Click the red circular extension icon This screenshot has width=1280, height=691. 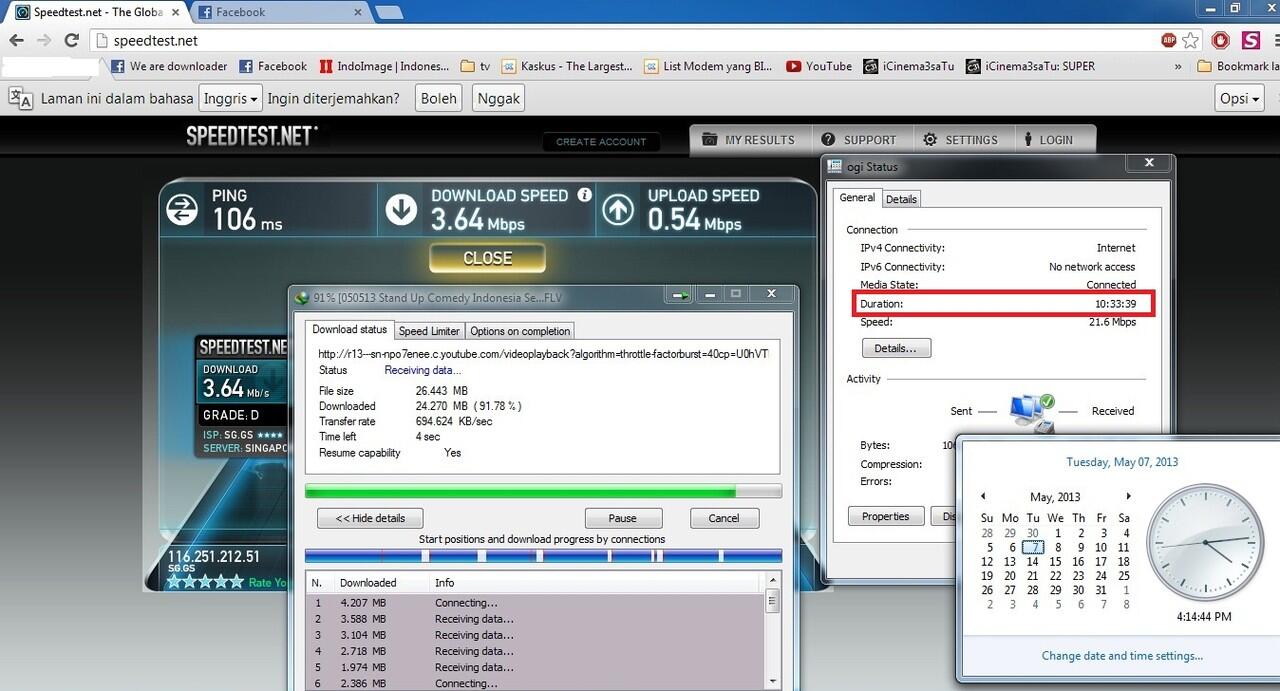1220,41
